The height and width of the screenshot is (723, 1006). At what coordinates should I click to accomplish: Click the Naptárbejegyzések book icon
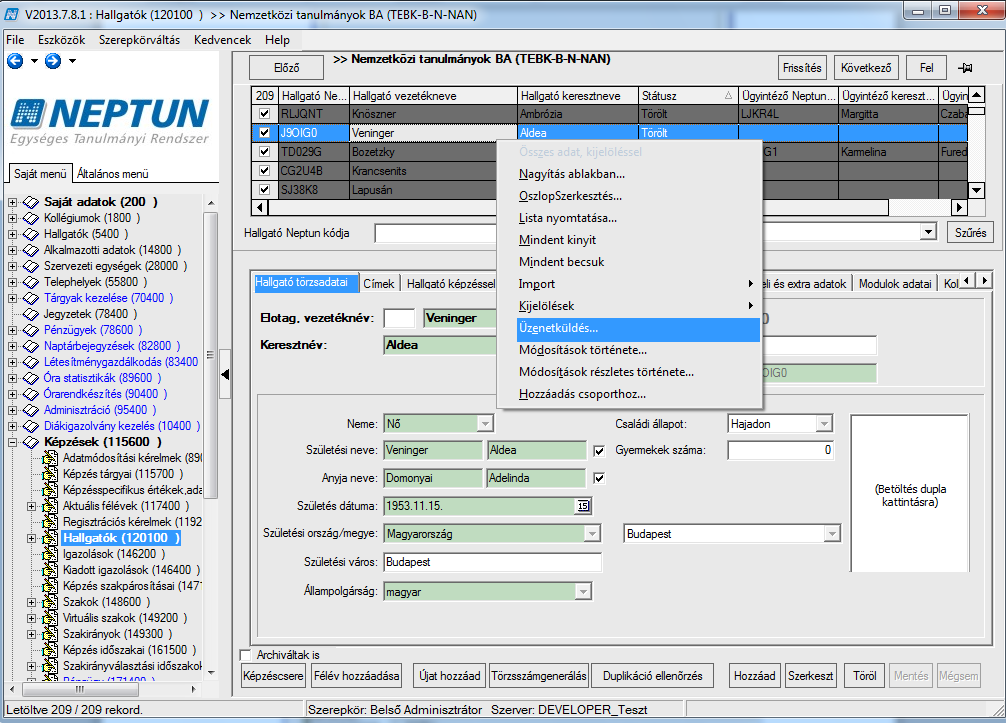coord(31,346)
